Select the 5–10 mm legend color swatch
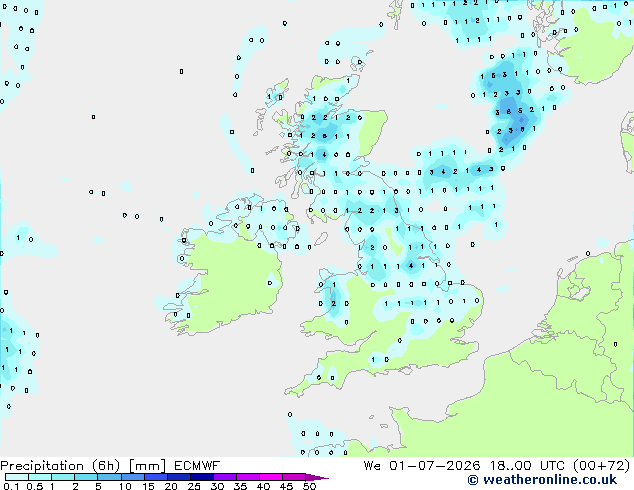The height and width of the screenshot is (490, 634). [x=109, y=477]
